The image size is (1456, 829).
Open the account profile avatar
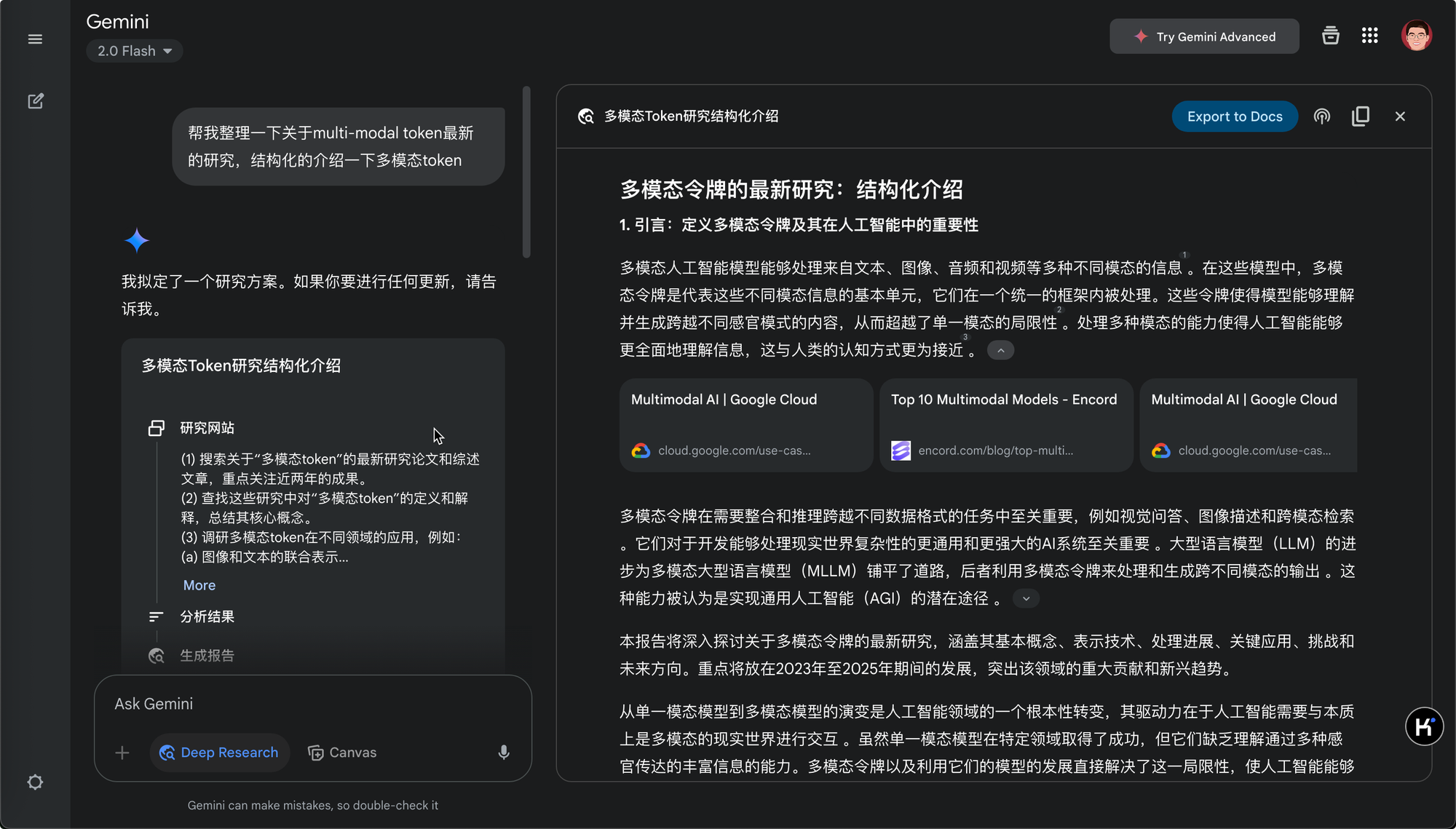(x=1416, y=36)
